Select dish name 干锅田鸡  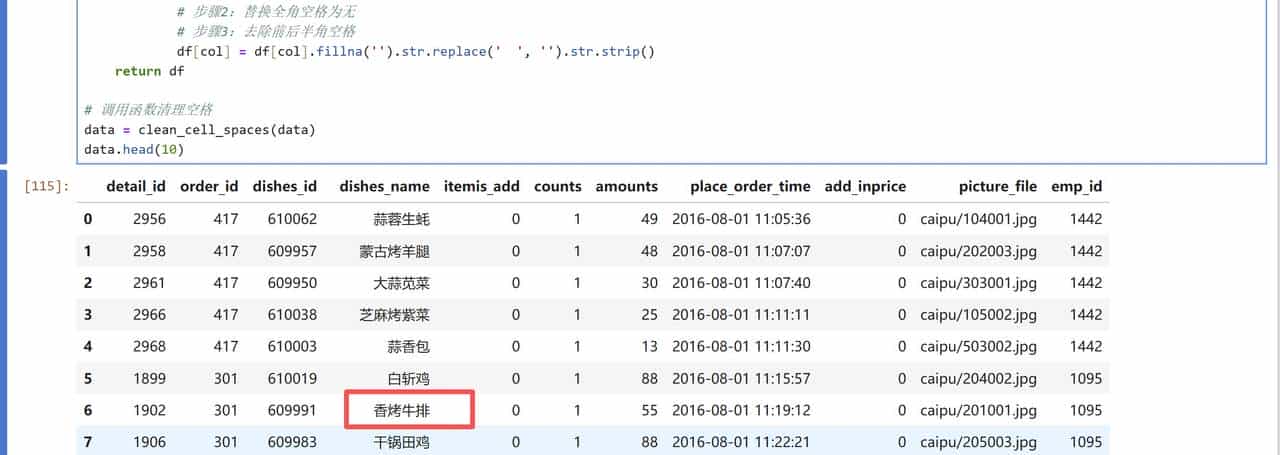coord(401,443)
